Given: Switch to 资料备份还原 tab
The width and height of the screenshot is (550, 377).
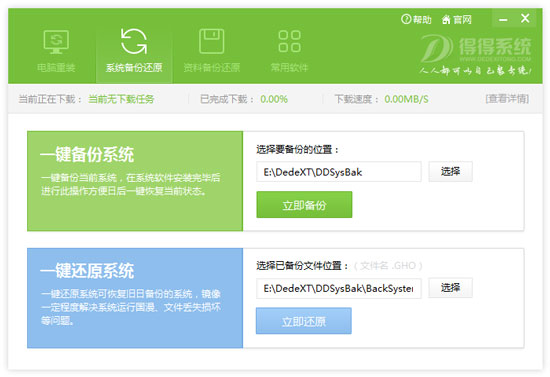Looking at the screenshot, I should (212, 51).
